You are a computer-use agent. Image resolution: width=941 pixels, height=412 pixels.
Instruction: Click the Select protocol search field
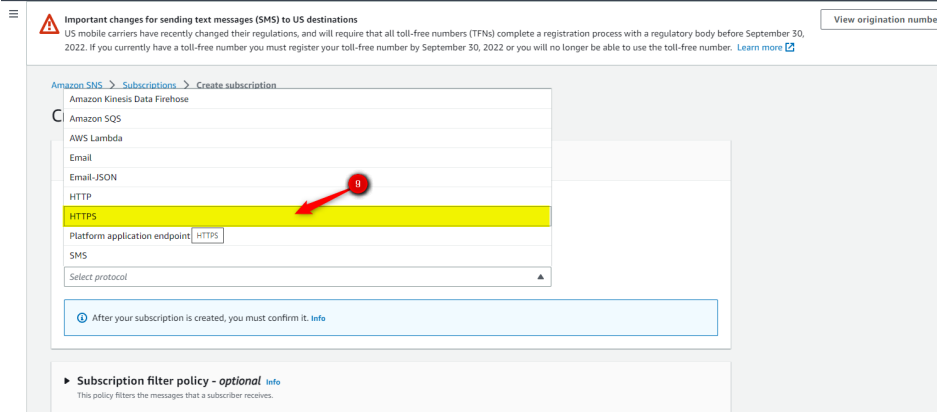pos(290,276)
